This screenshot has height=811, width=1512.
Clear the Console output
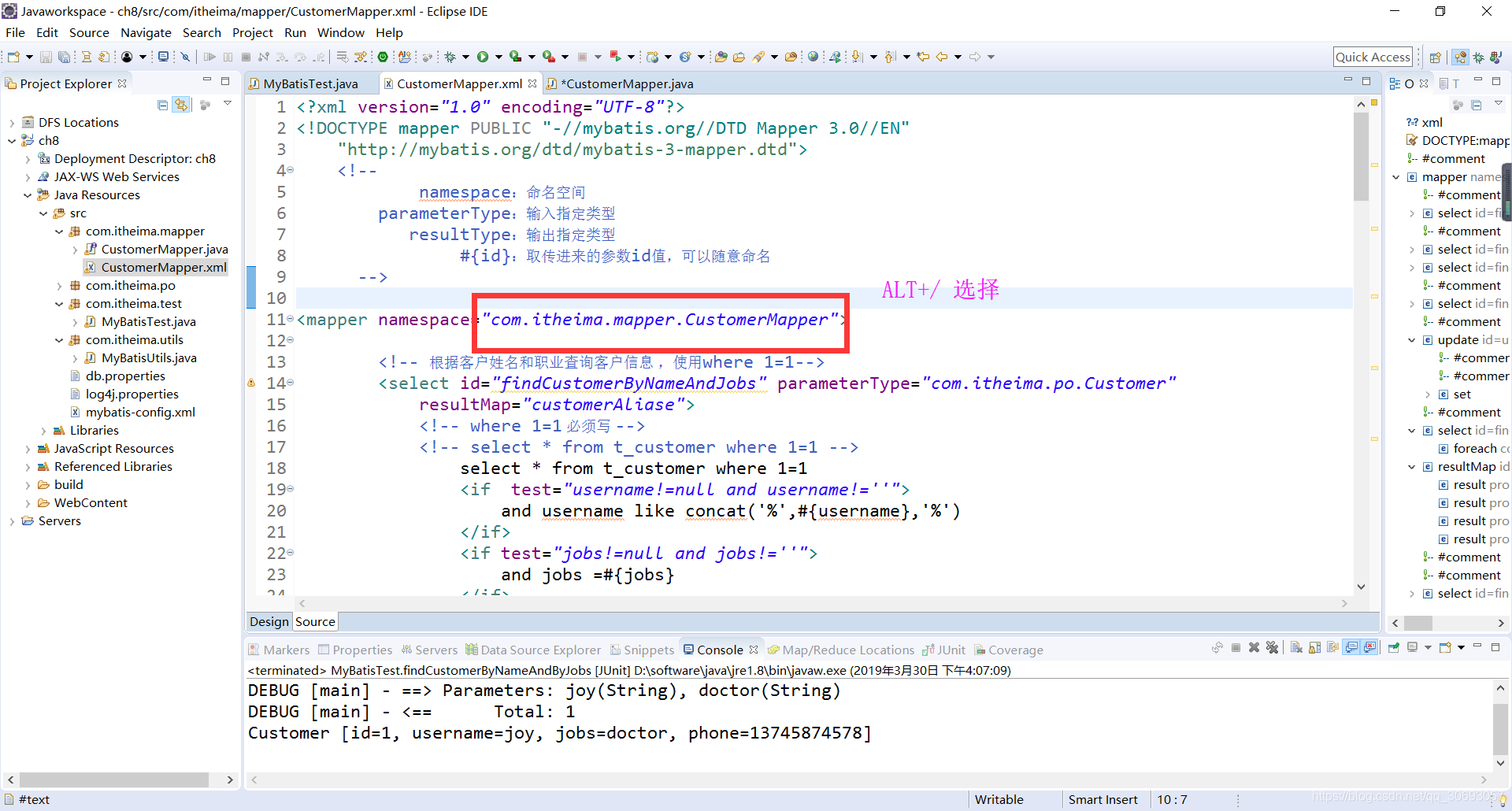click(1296, 647)
